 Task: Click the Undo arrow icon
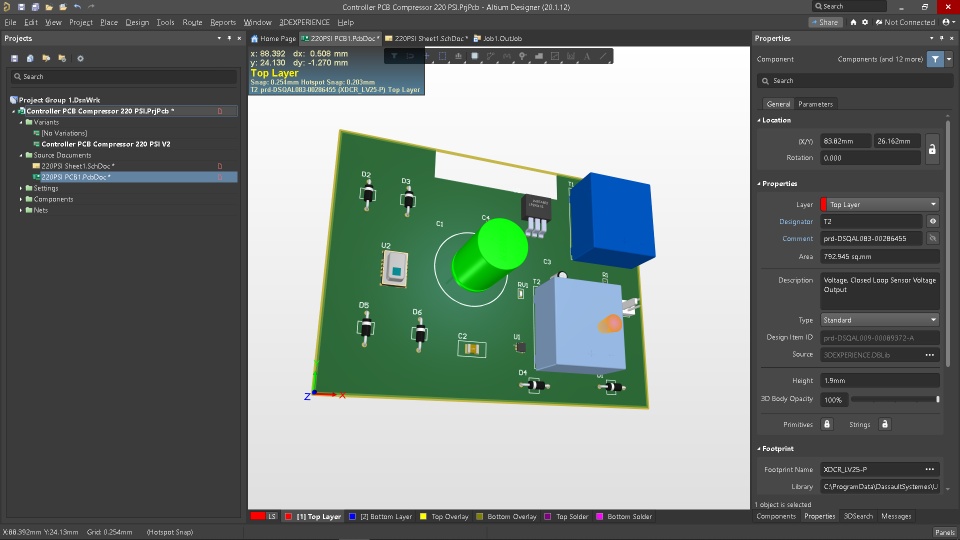77,7
